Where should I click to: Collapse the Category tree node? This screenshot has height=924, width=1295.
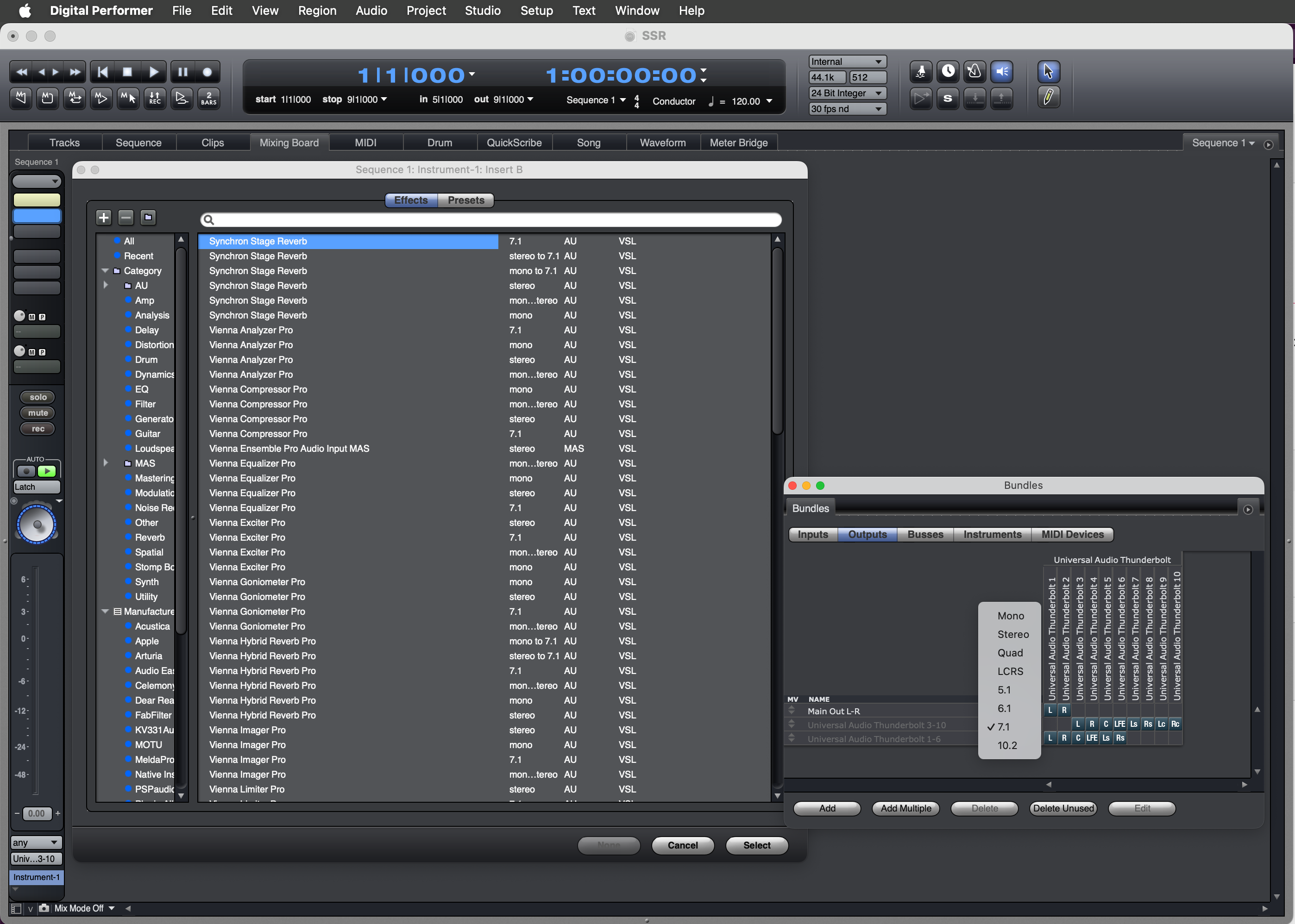(x=105, y=271)
